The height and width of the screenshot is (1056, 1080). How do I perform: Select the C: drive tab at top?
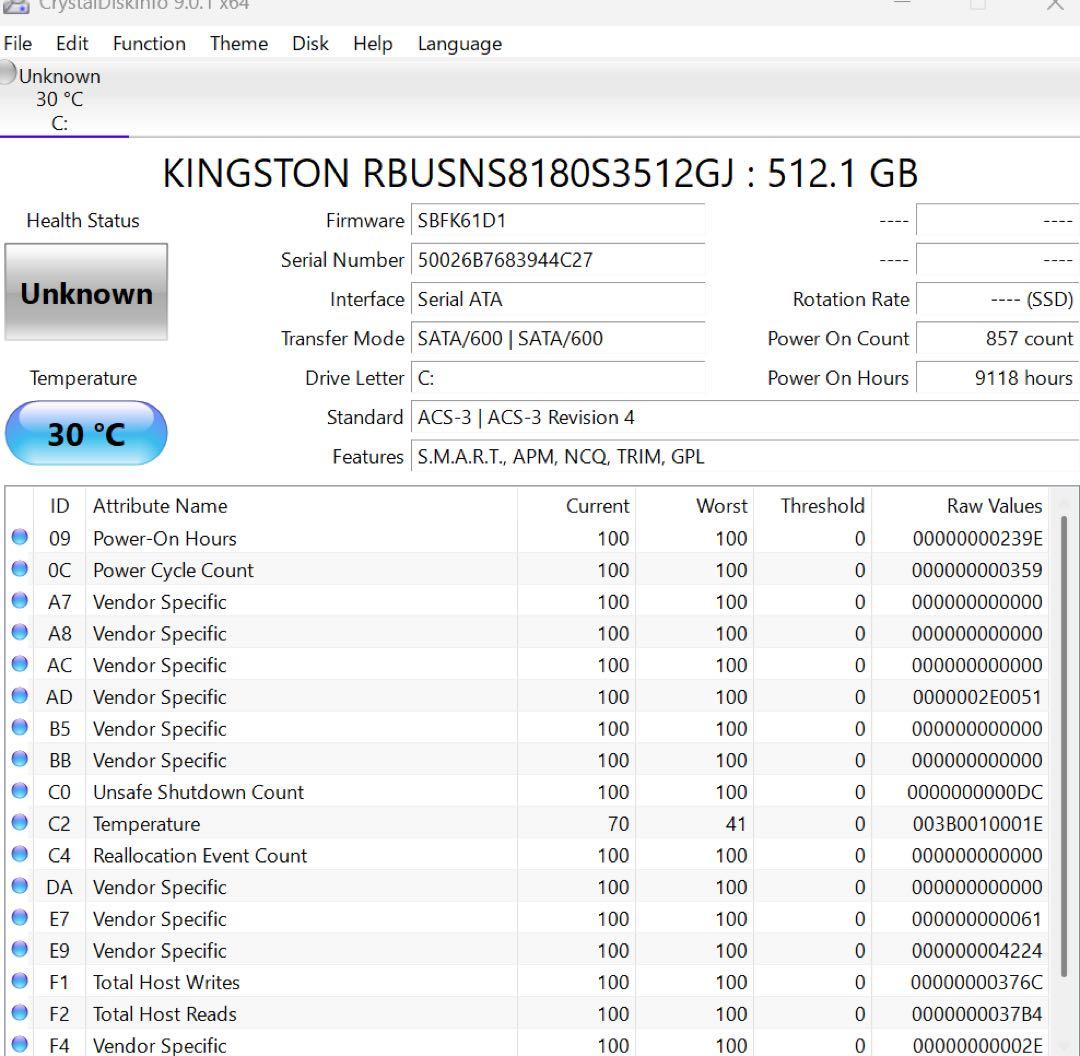tap(60, 100)
